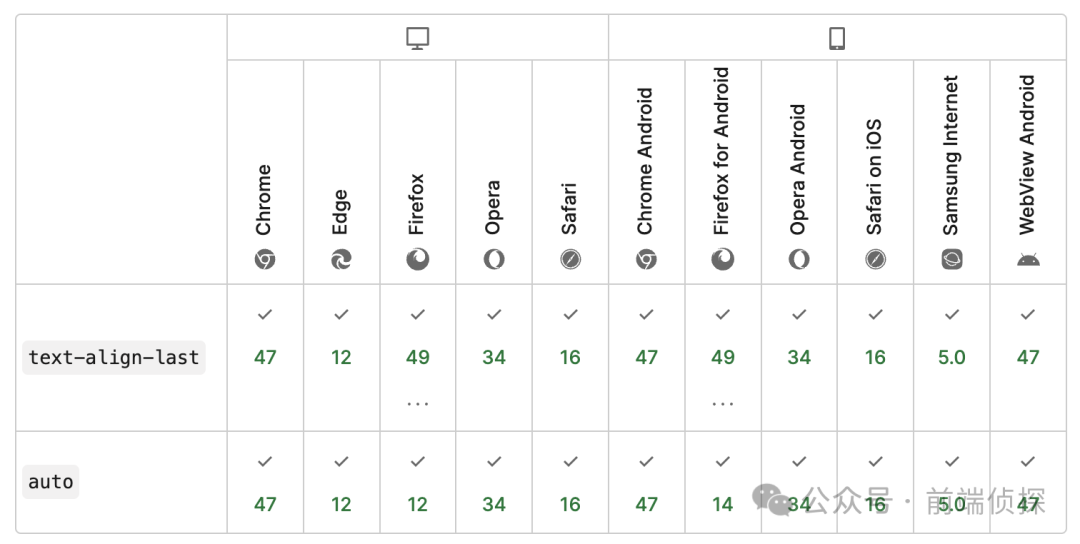Click Firefox for Android 14 auto cell
The width and height of the screenshot is (1080, 544).
(723, 504)
